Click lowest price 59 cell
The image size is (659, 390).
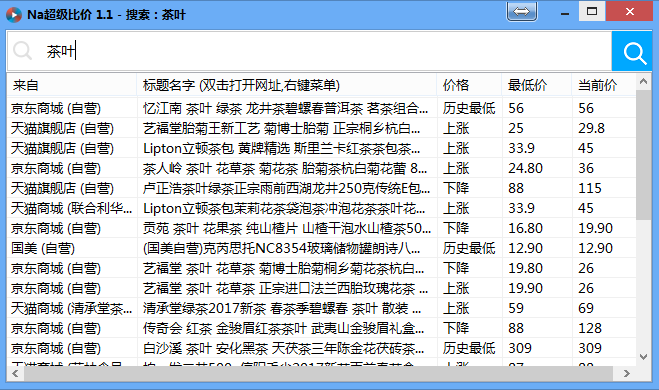(516, 308)
